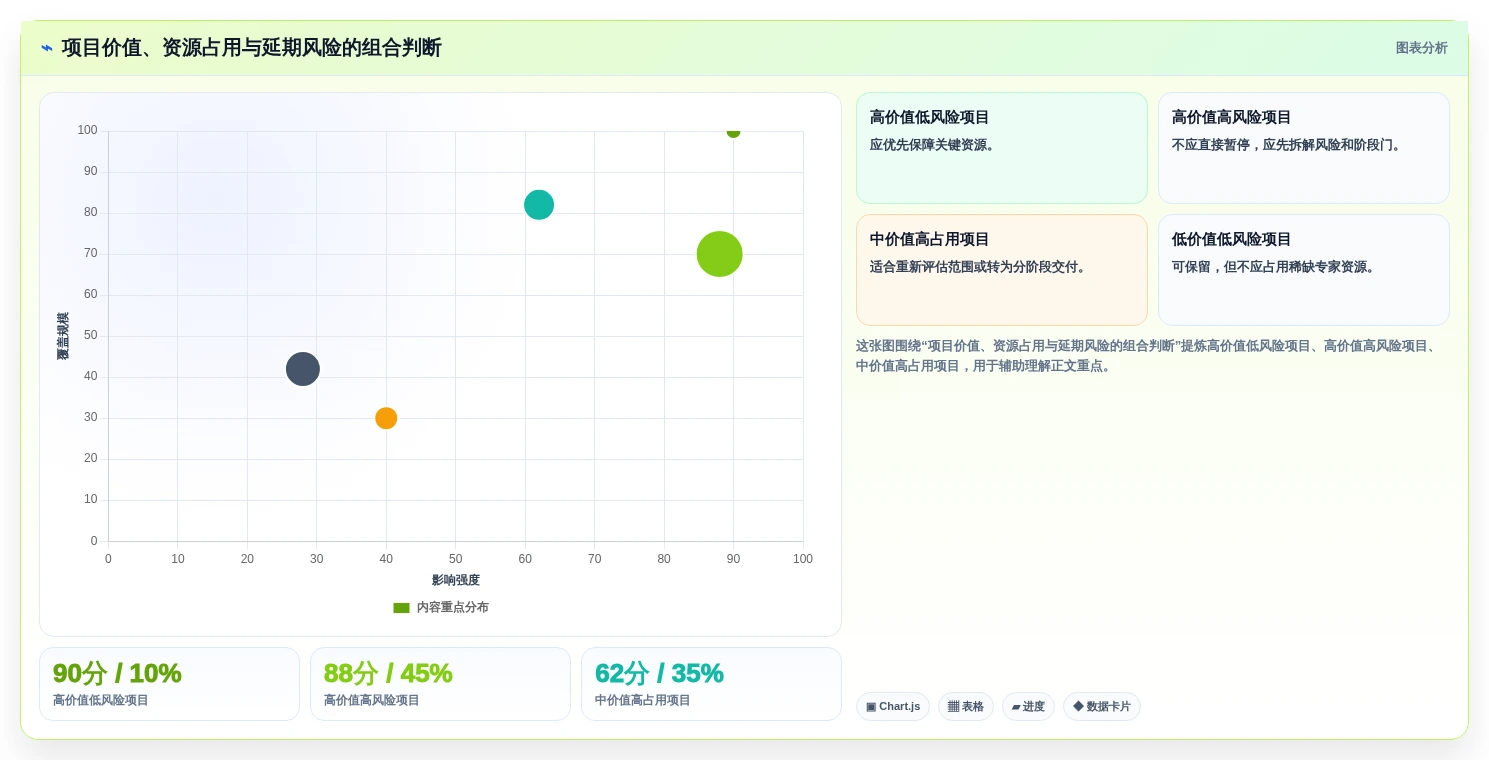Click the Chart.js tag

point(893,707)
